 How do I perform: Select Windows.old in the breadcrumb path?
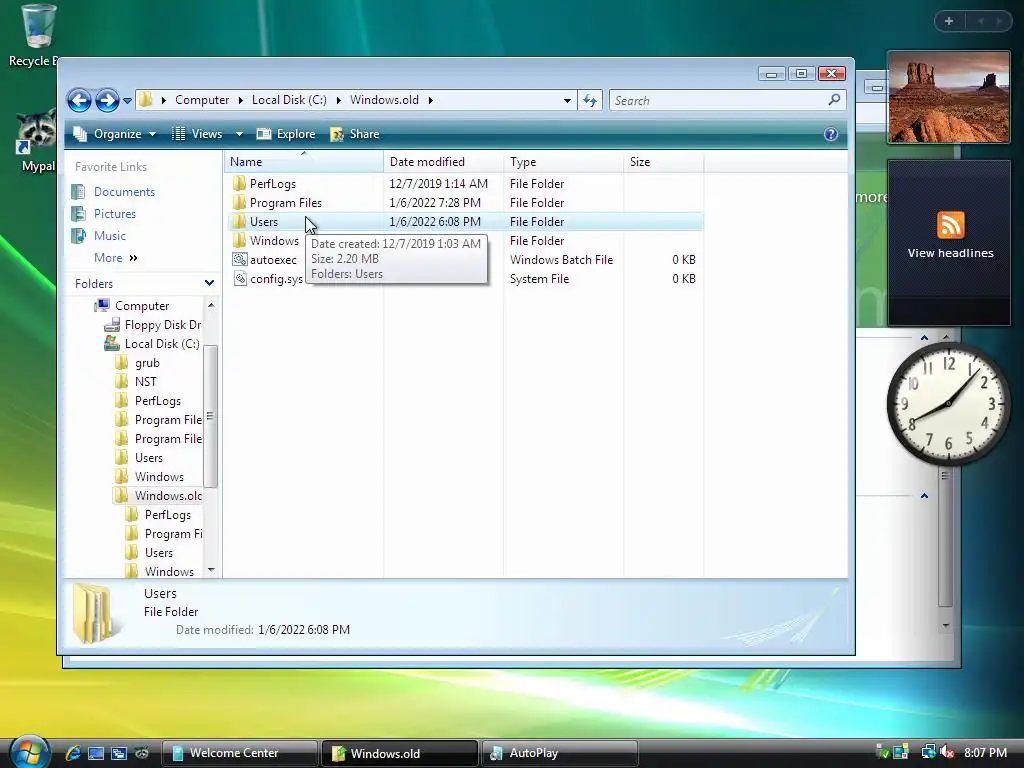point(384,100)
